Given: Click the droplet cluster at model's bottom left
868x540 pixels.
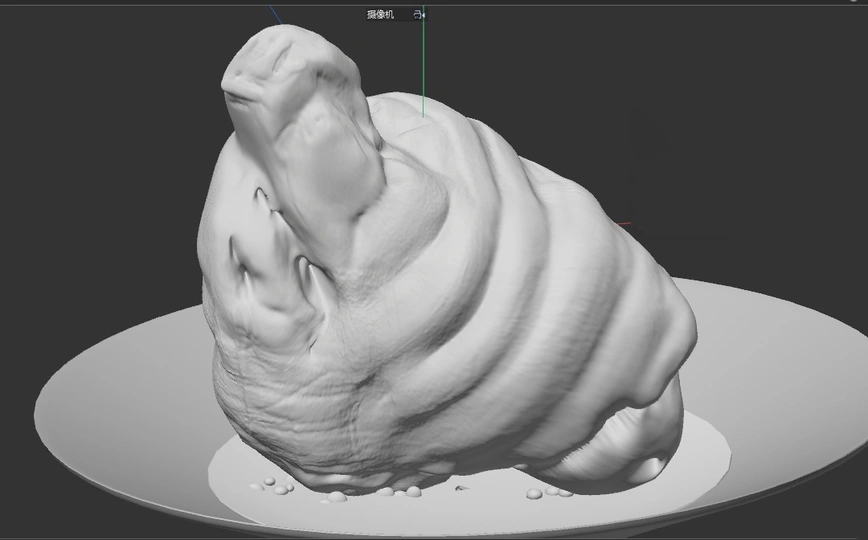Looking at the screenshot, I should click(275, 487).
